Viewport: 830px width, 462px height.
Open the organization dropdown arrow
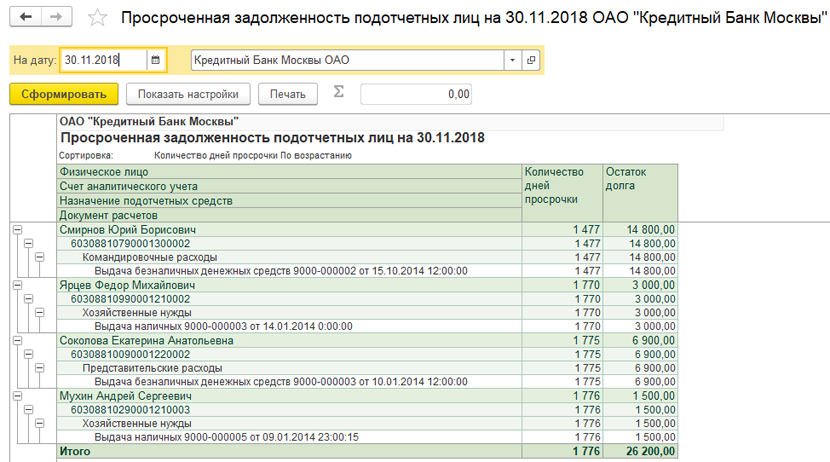513,60
